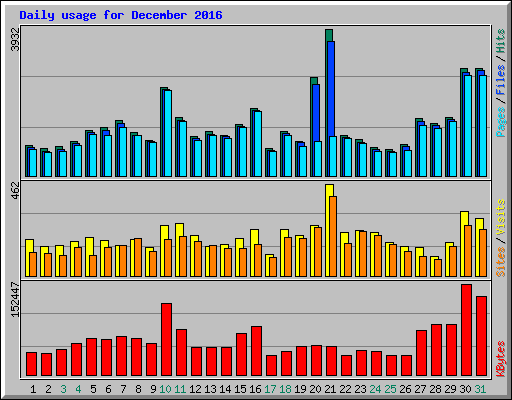Click the yellow Visits bar for day 21

(328, 230)
